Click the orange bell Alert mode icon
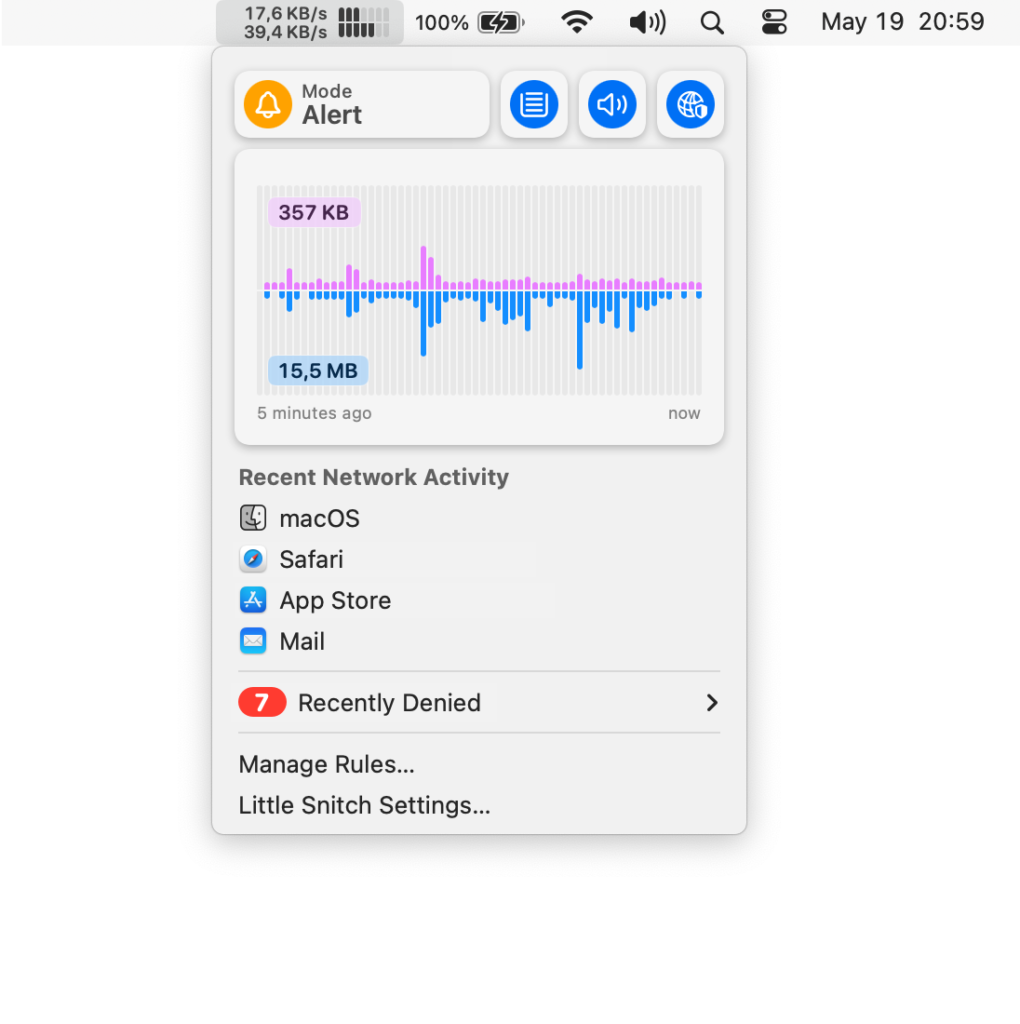Image resolution: width=1020 pixels, height=1024 pixels. tap(268, 104)
